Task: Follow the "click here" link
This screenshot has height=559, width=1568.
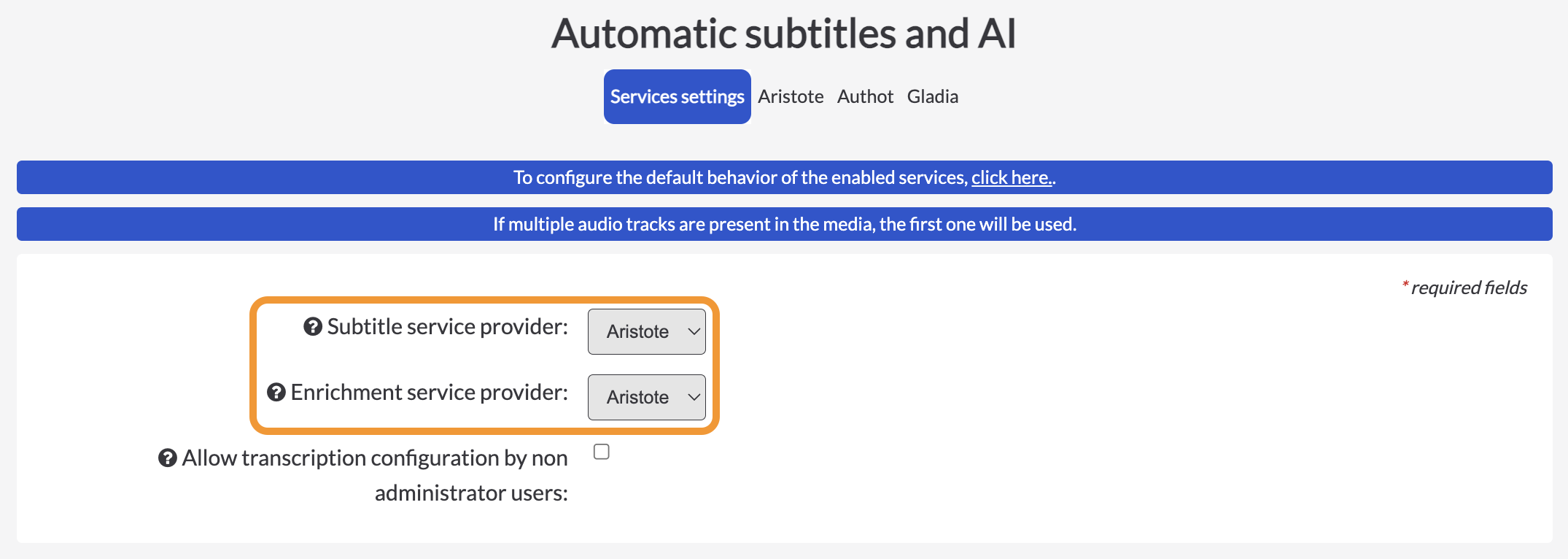Action: pyautogui.click(x=1012, y=177)
